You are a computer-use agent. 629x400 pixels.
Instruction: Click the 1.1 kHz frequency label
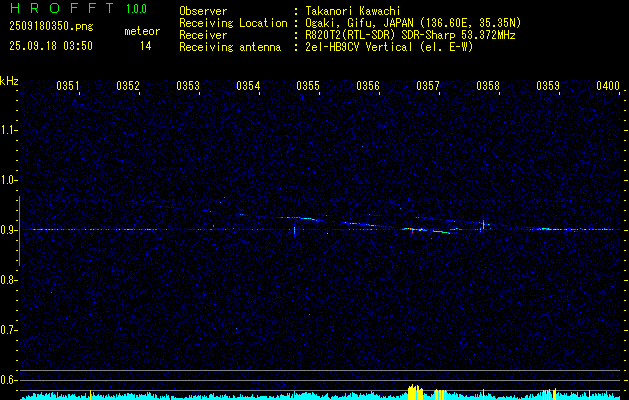click(x=8, y=130)
